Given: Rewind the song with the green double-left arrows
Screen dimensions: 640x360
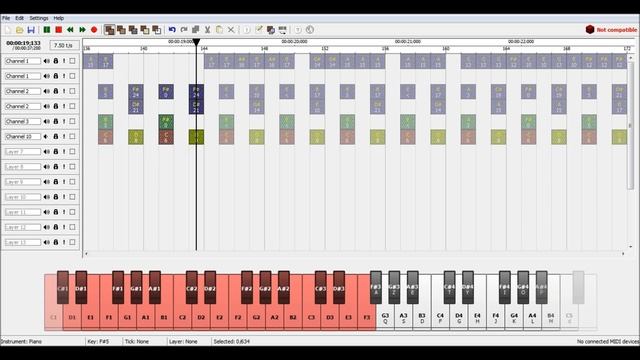Looking at the screenshot, I should (x=70, y=30).
